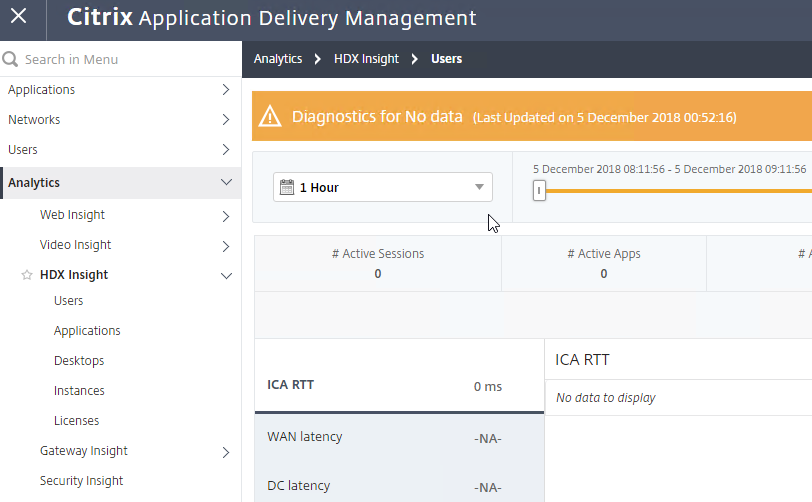Click the HDX Insight breadcrumb link

pyautogui.click(x=367, y=59)
